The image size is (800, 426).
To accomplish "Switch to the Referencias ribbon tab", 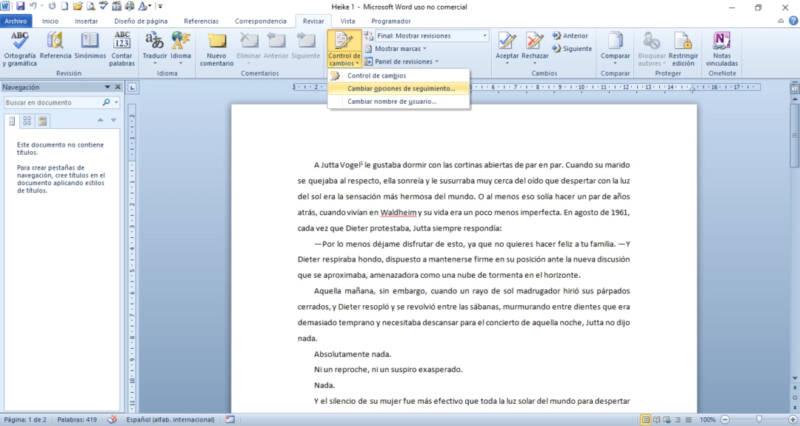I will click(201, 21).
